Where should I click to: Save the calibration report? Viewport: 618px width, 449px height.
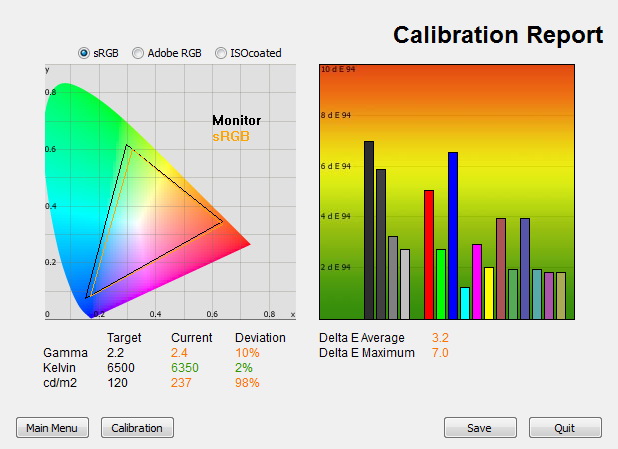(x=480, y=428)
